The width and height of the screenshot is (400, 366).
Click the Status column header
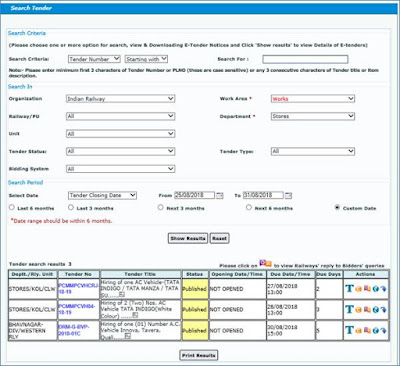click(195, 274)
